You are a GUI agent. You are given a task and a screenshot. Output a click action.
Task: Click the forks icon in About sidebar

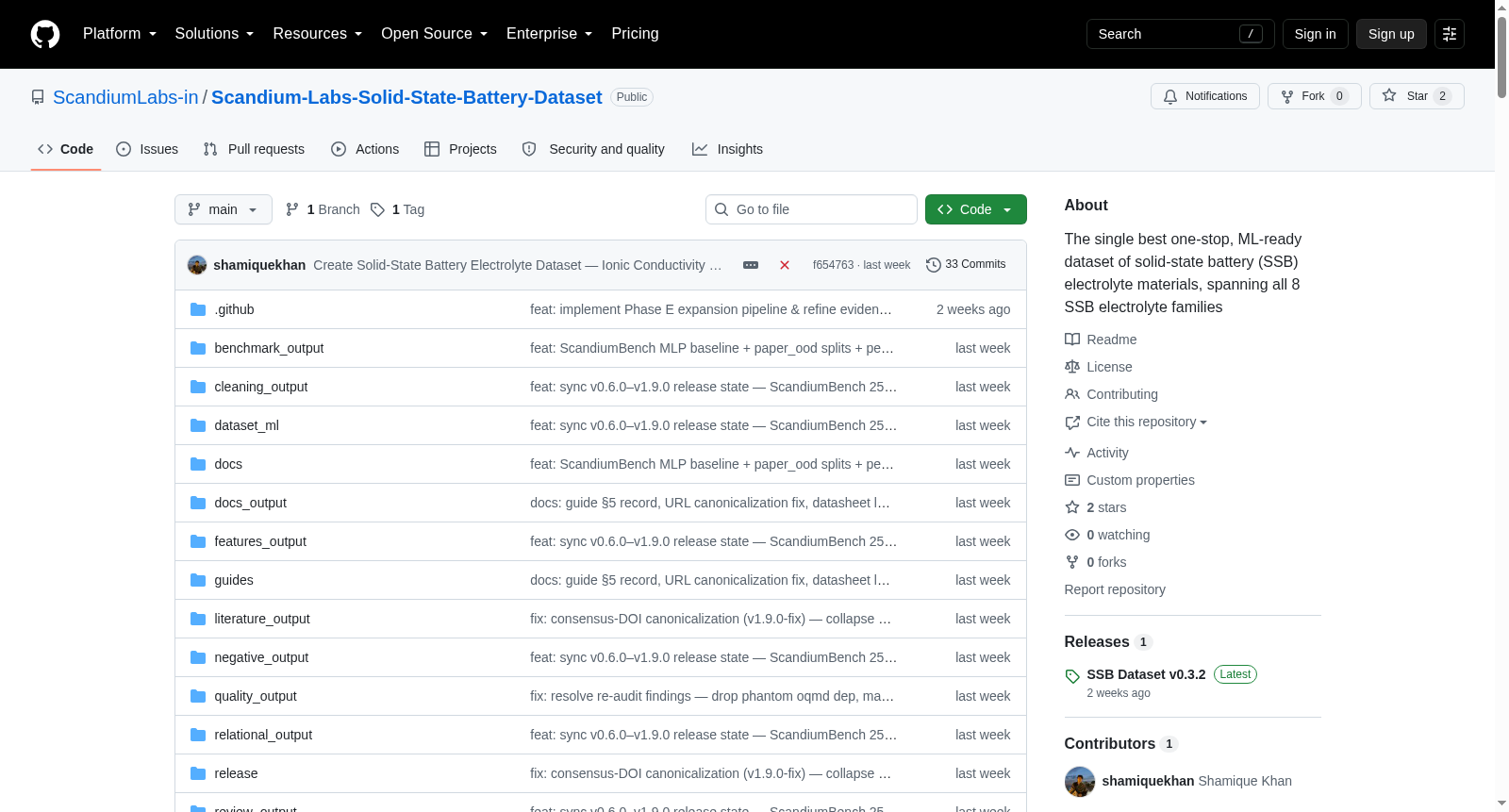click(1072, 562)
